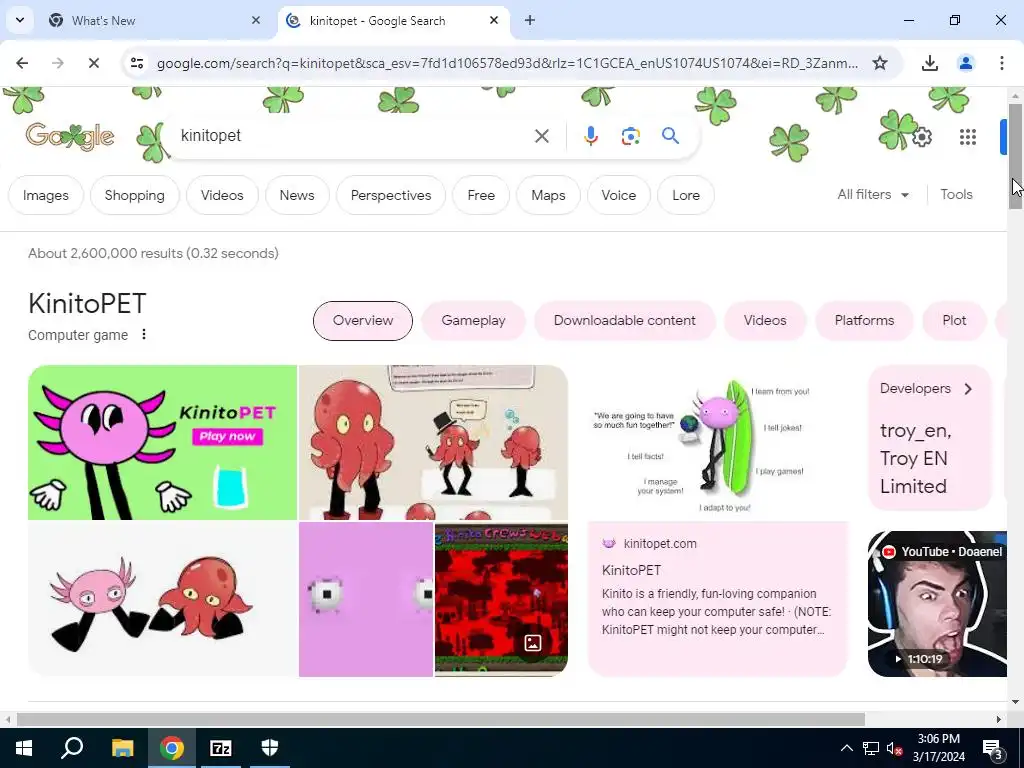Open site information icon in address bar
1024x768 pixels.
click(137, 63)
